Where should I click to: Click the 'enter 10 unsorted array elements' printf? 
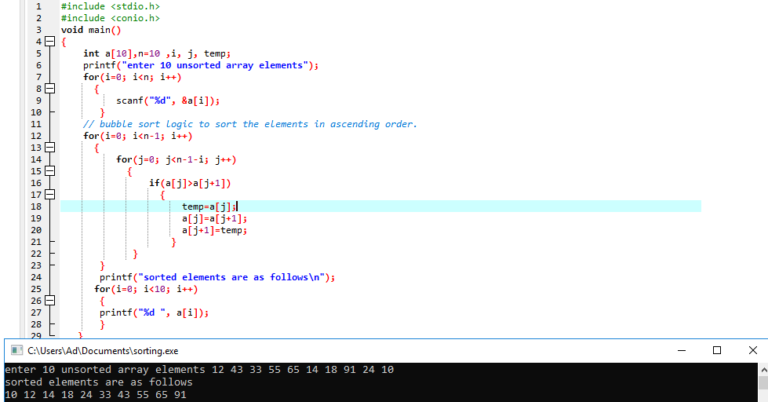pos(201,65)
